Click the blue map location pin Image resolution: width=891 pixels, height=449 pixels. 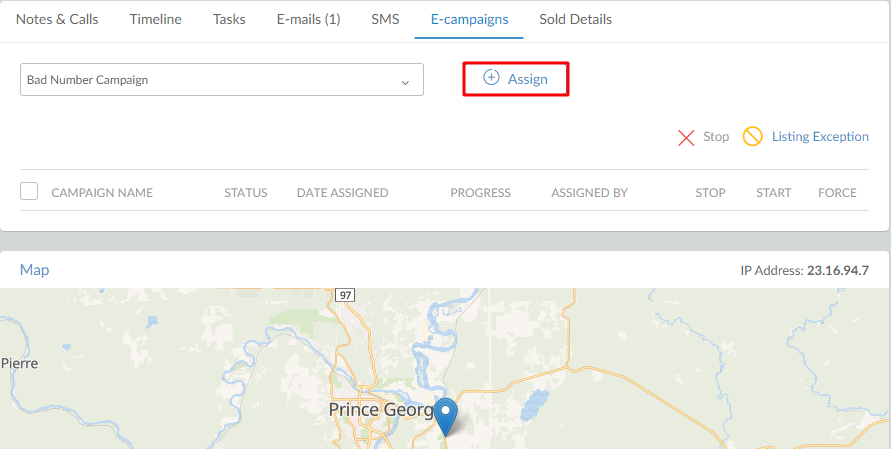(x=446, y=417)
